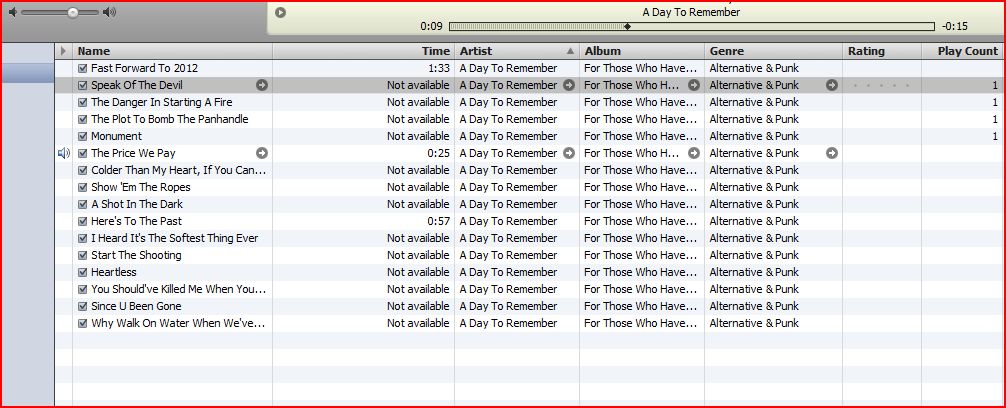Click the artist arrow icon in Speak Of The Devil row
Screen dimensions: 1006x408
[568, 85]
